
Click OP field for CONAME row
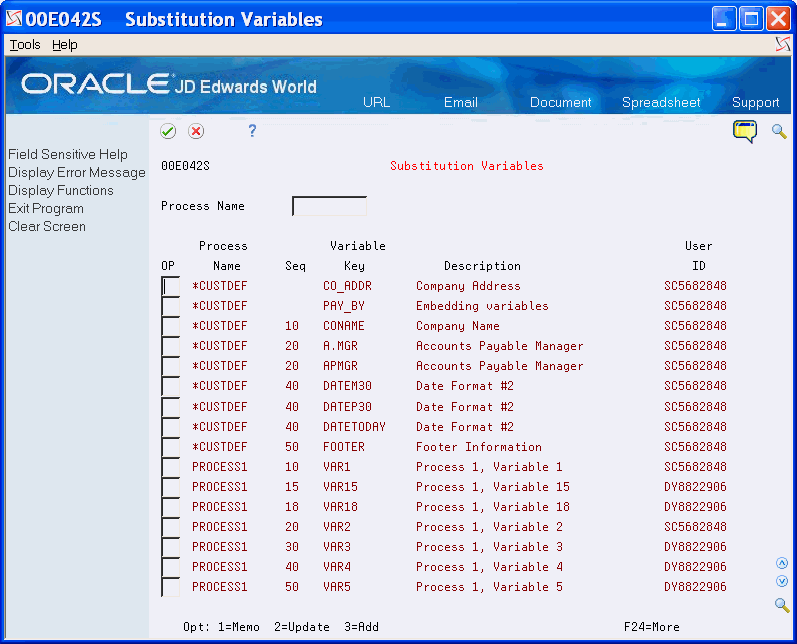coord(170,326)
